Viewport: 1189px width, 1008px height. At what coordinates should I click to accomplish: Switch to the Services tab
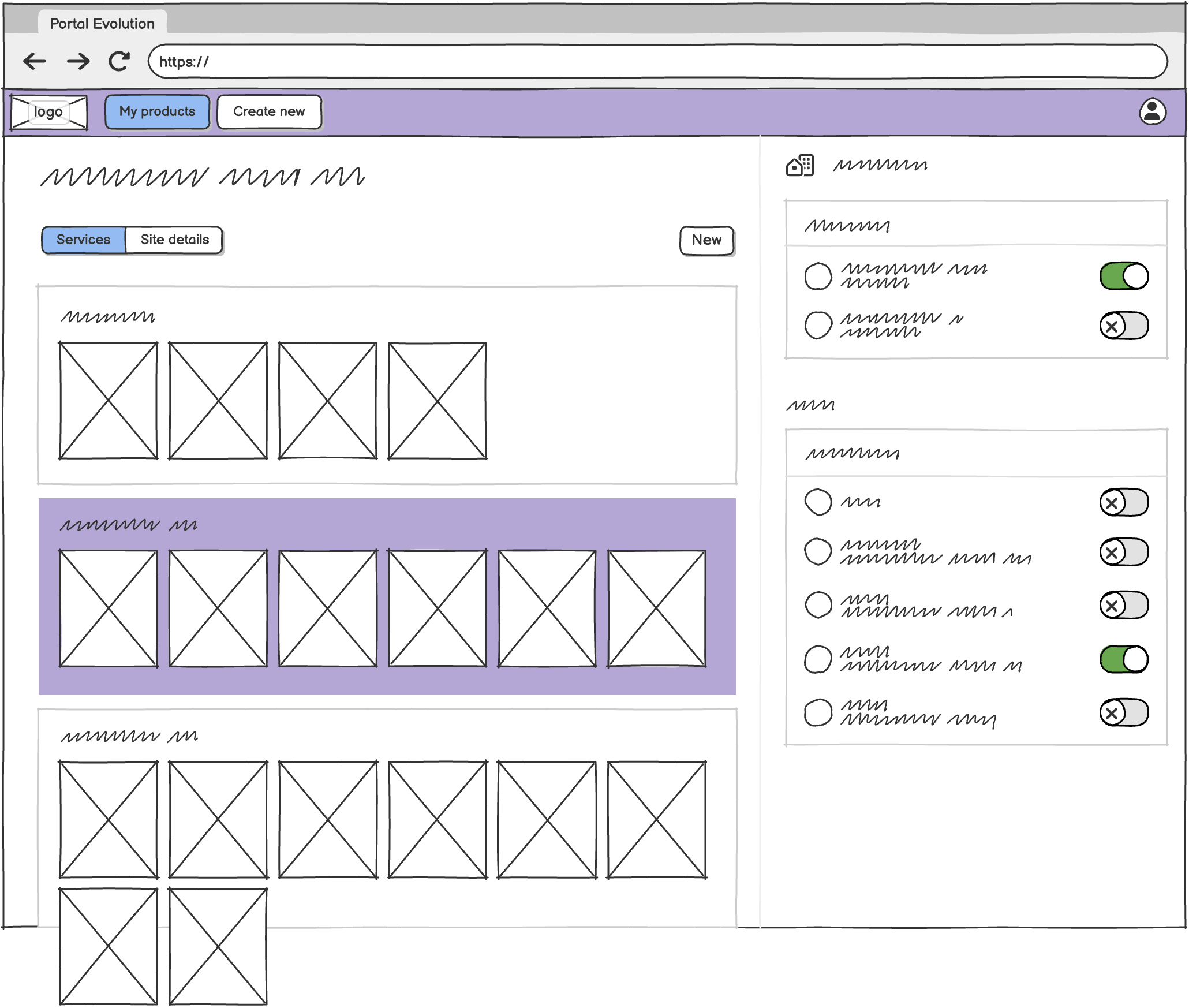click(x=84, y=240)
